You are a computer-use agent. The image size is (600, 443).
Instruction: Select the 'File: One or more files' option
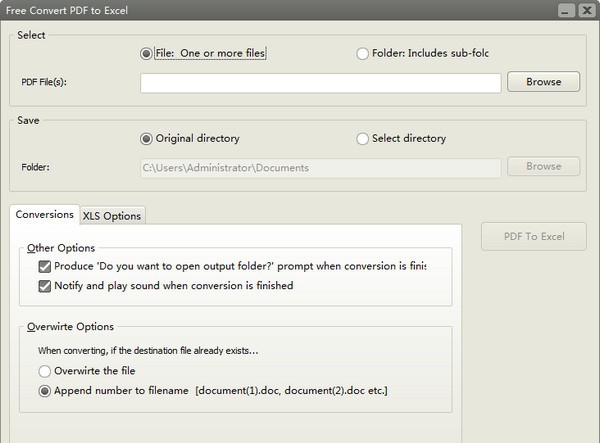(147, 53)
